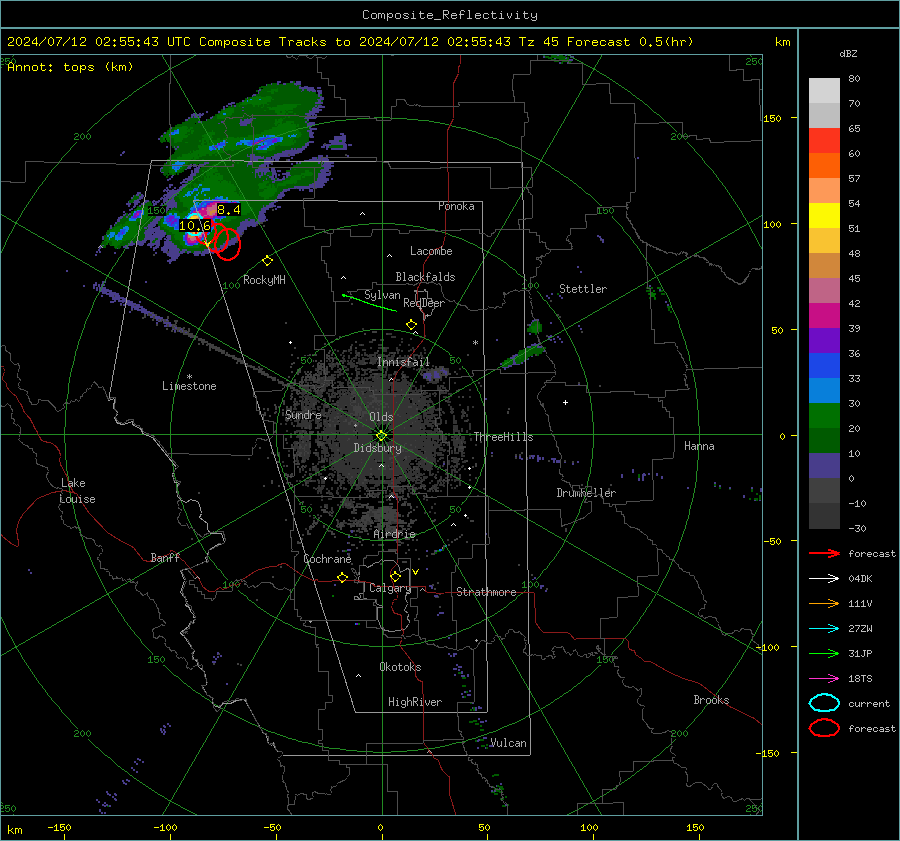Click the Blackfalds city label
This screenshot has height=841, width=900.
(x=425, y=277)
